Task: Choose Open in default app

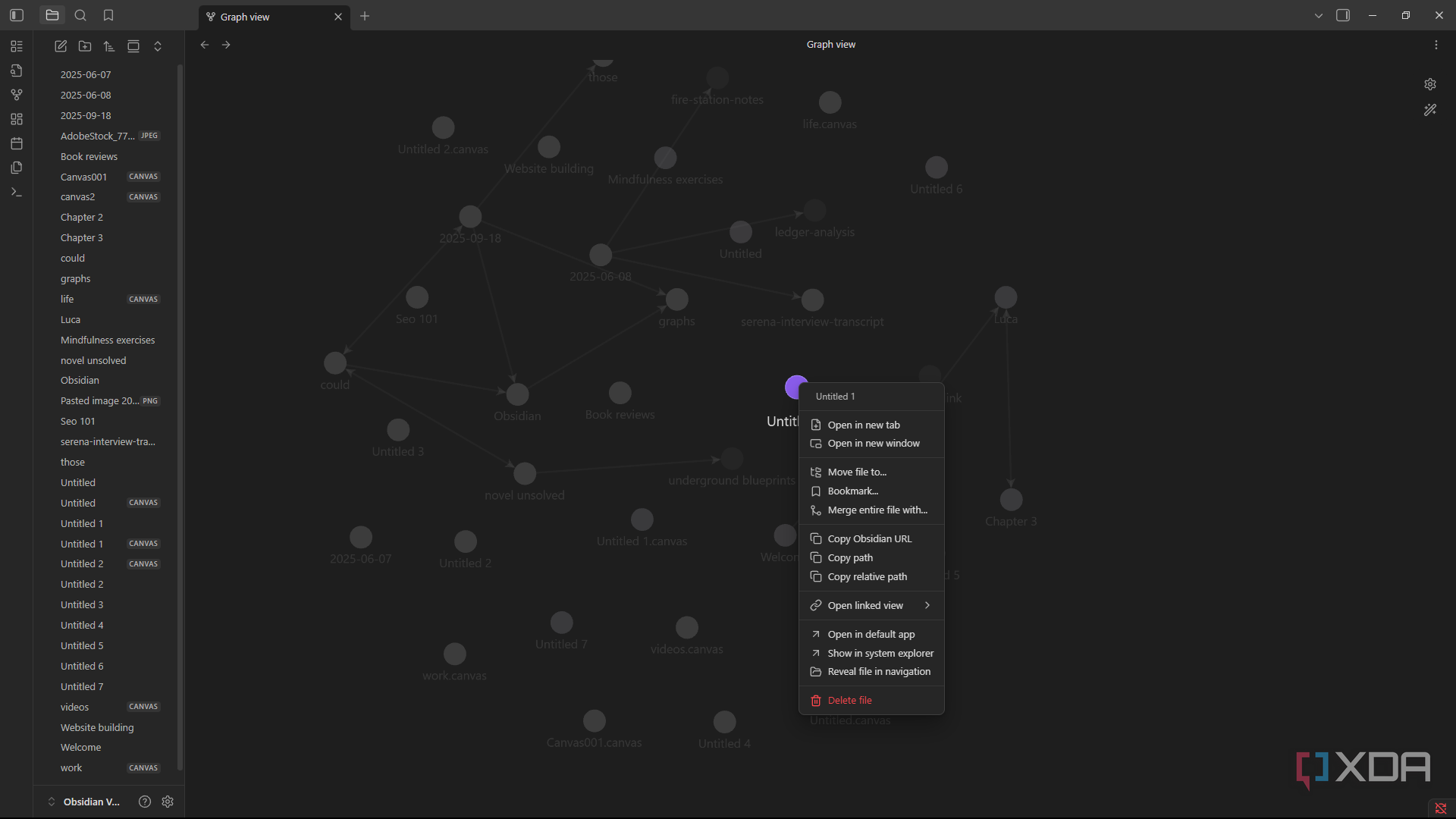Action: (x=871, y=634)
